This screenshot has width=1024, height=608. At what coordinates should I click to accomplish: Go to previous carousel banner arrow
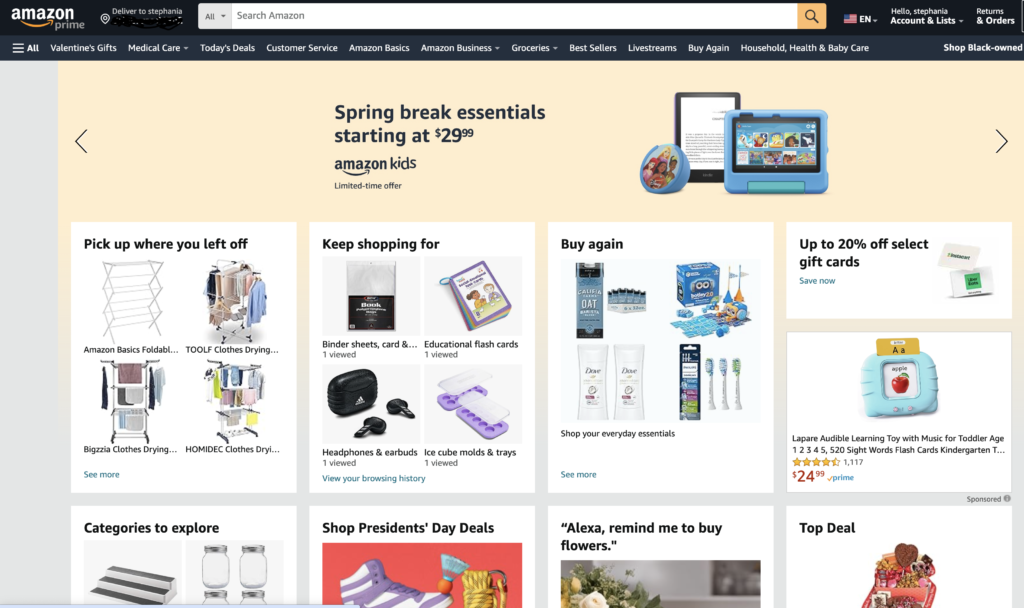pos(82,141)
